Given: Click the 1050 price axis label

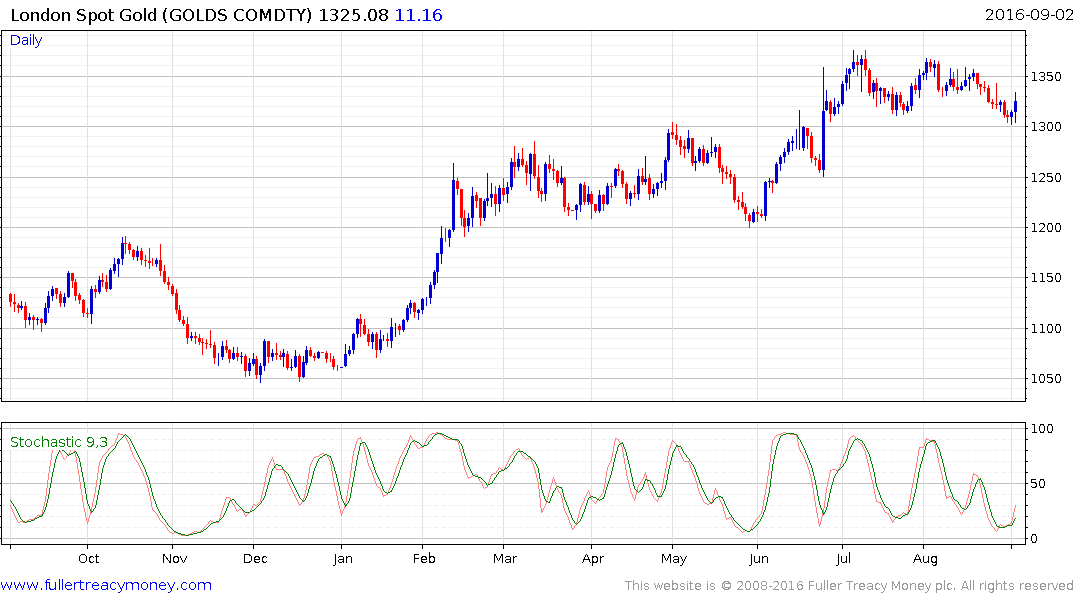Looking at the screenshot, I should pyautogui.click(x=1046, y=379).
